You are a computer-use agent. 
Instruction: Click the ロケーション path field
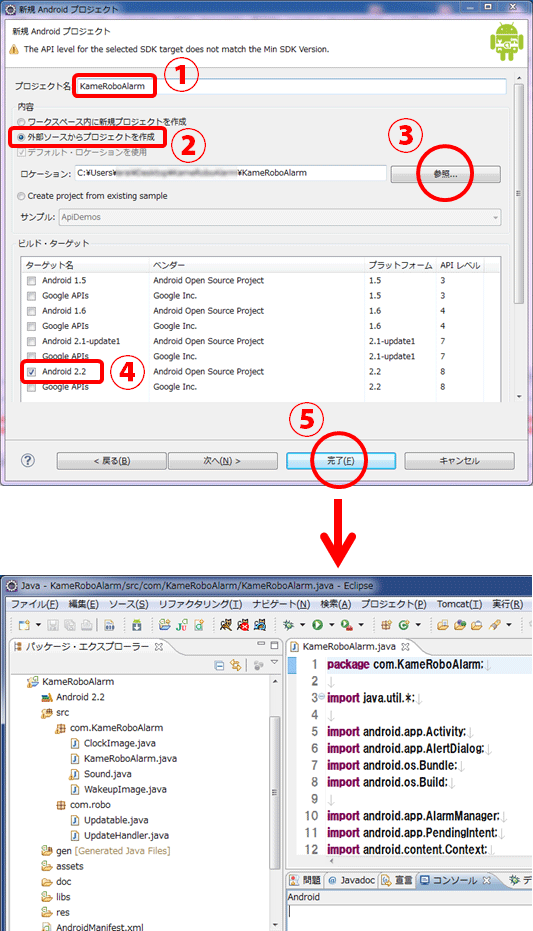(x=231, y=173)
